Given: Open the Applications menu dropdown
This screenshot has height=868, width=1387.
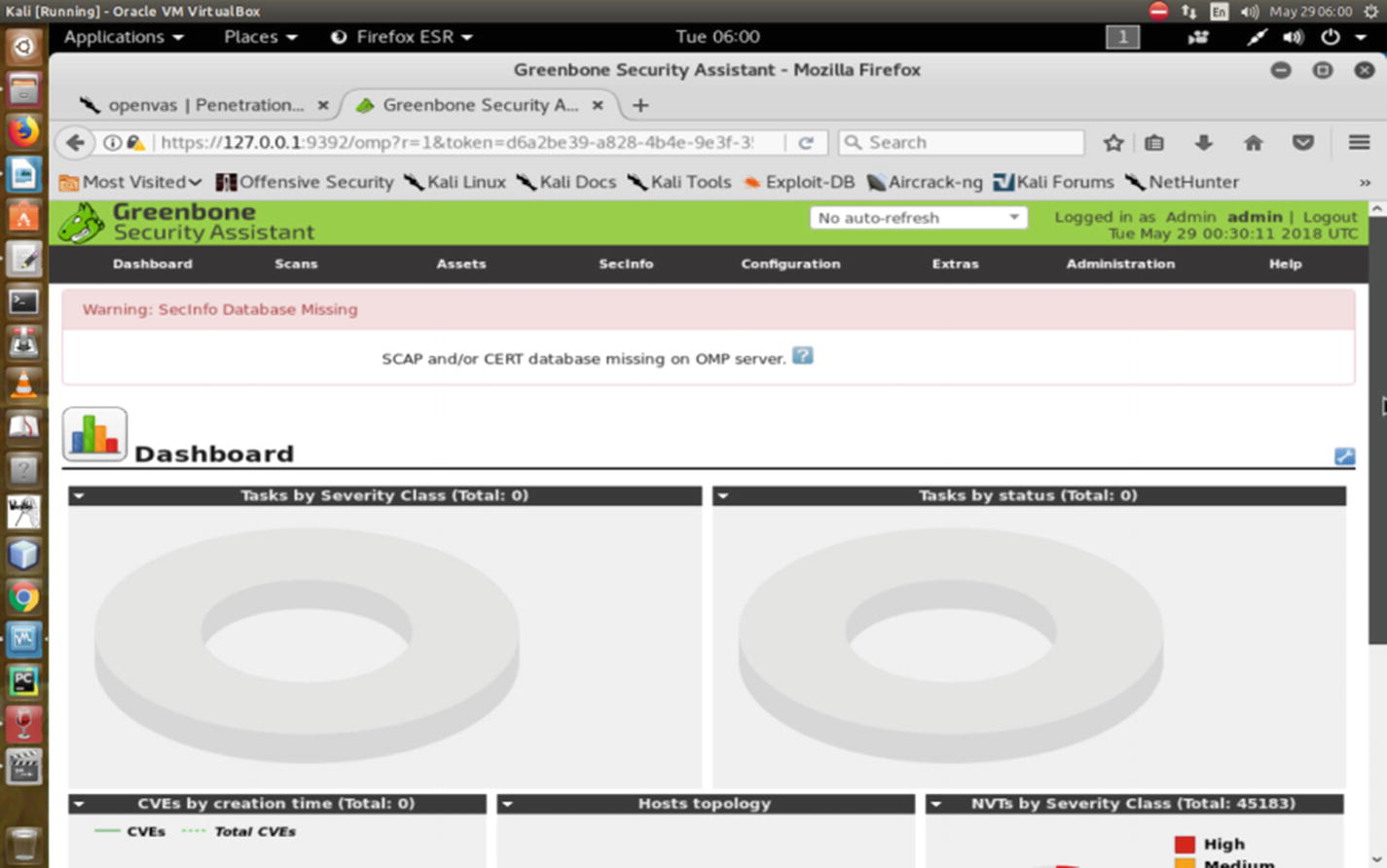Looking at the screenshot, I should [x=124, y=37].
